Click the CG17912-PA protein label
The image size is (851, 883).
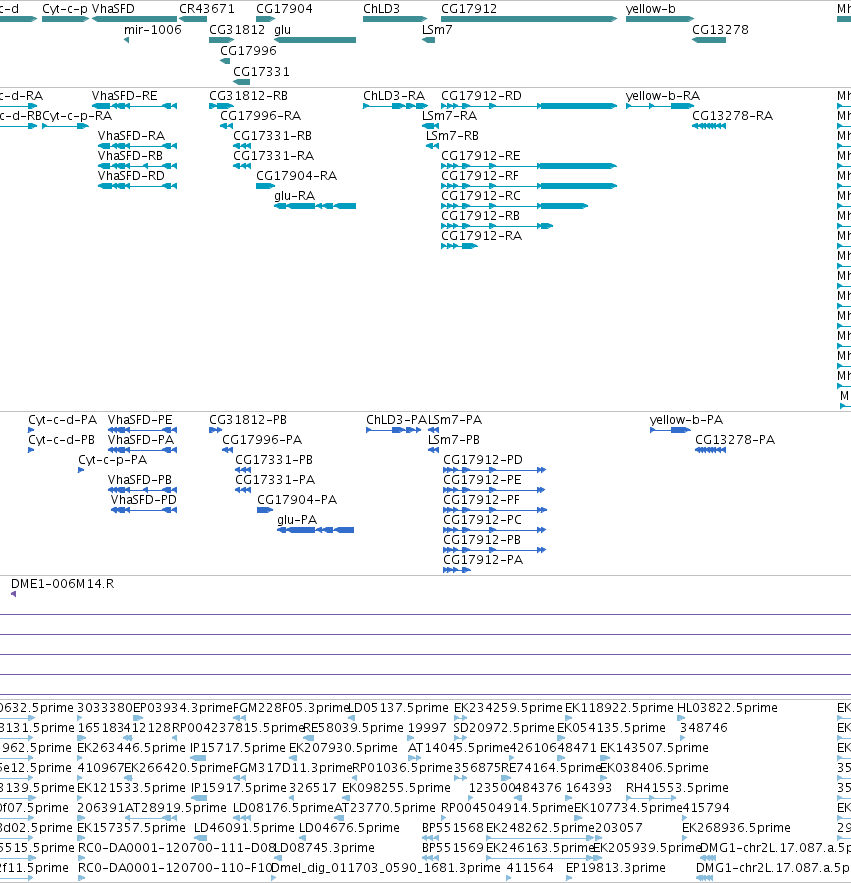[483, 560]
